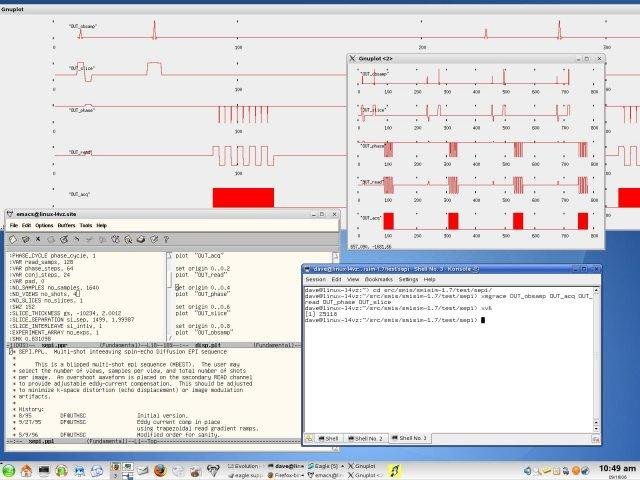640x480 pixels.
Task: Select the Shell No. 3 tab
Action: pyautogui.click(x=409, y=438)
